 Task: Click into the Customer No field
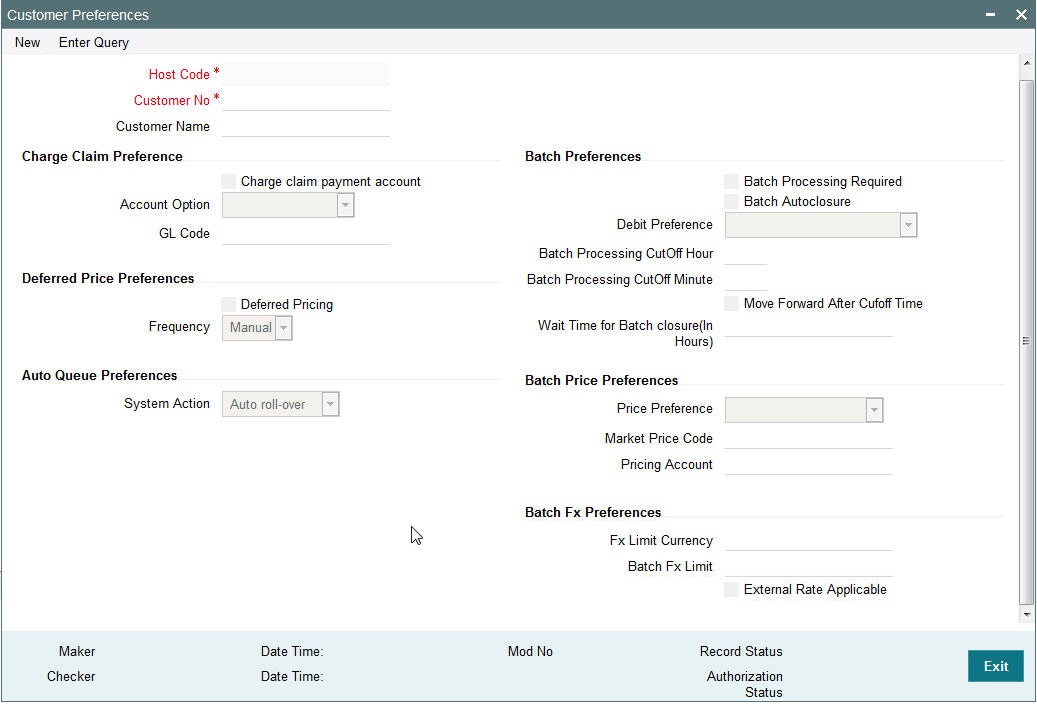click(306, 100)
